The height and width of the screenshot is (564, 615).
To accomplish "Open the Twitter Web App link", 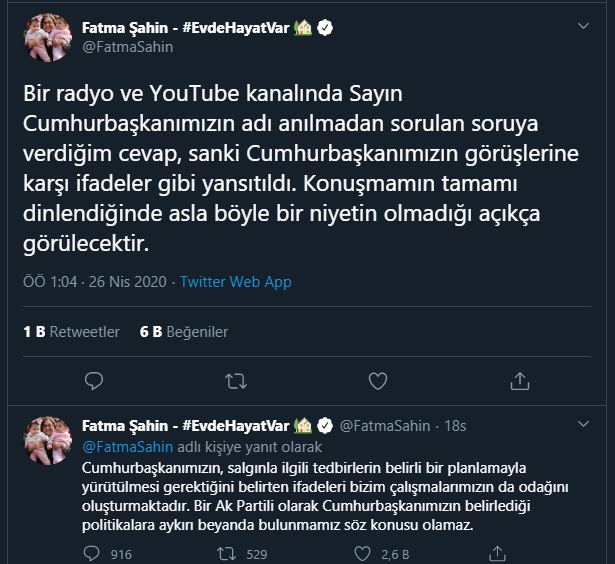I will click(x=234, y=282).
